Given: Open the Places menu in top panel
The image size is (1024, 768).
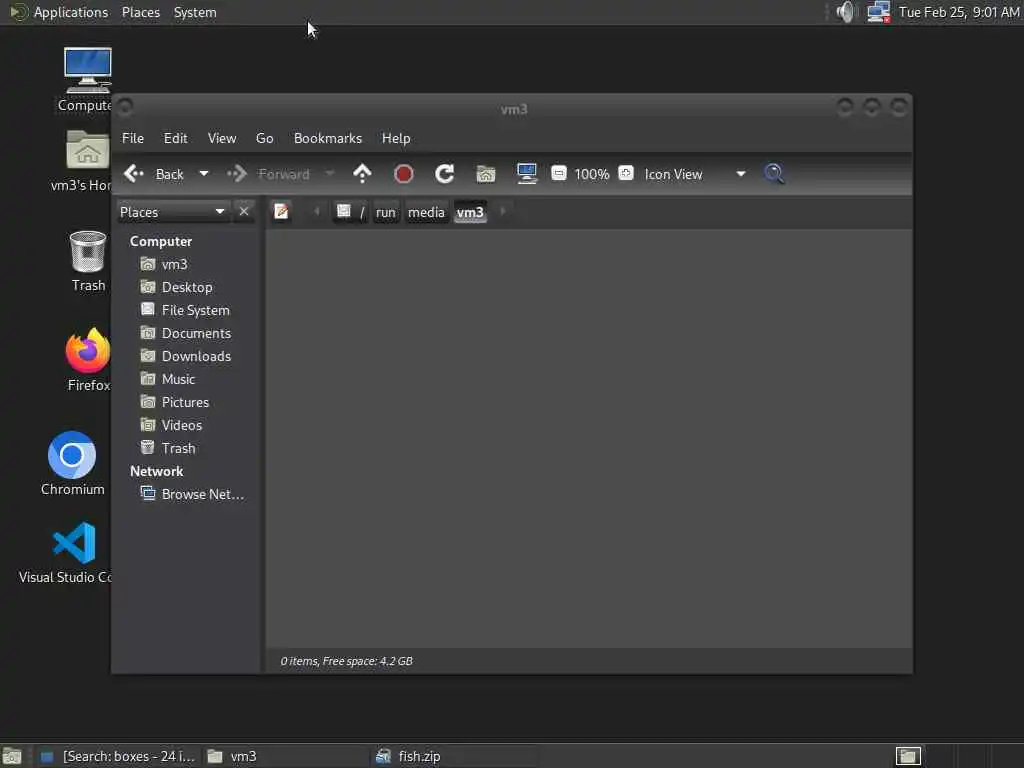Looking at the screenshot, I should click(x=140, y=12).
